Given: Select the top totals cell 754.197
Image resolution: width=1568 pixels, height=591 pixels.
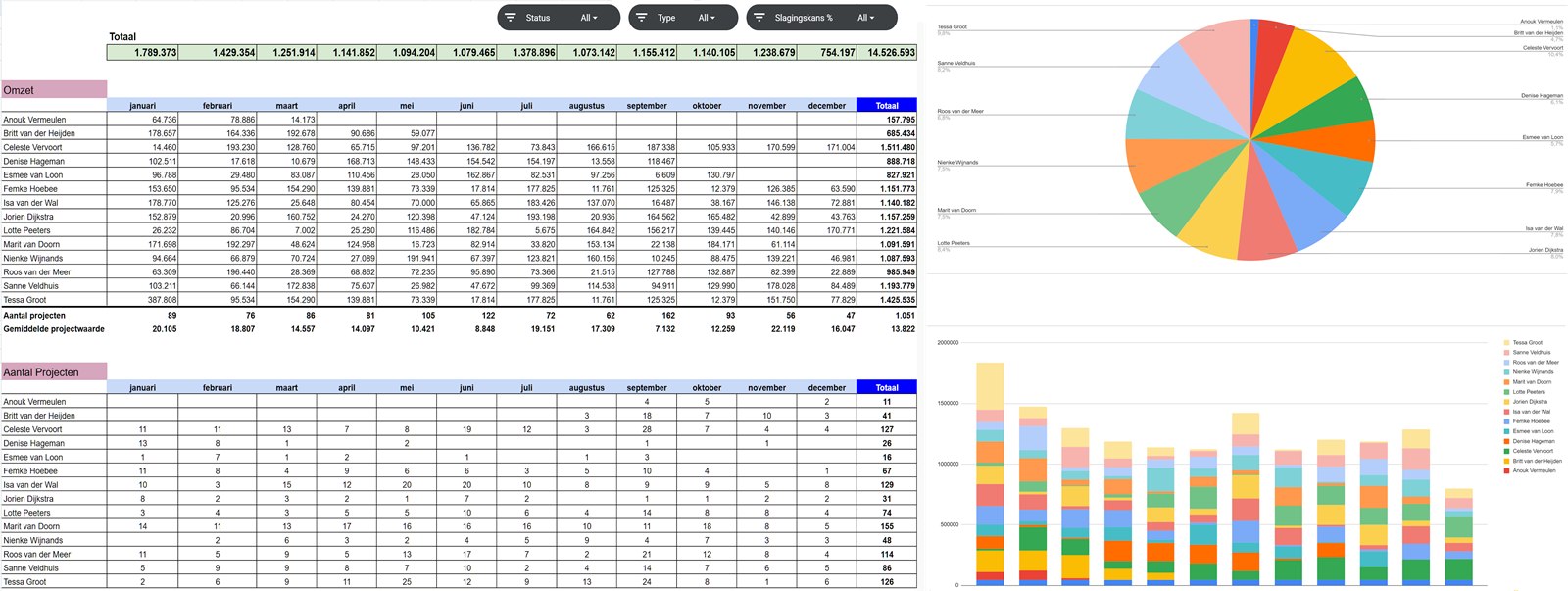Looking at the screenshot, I should 827,52.
